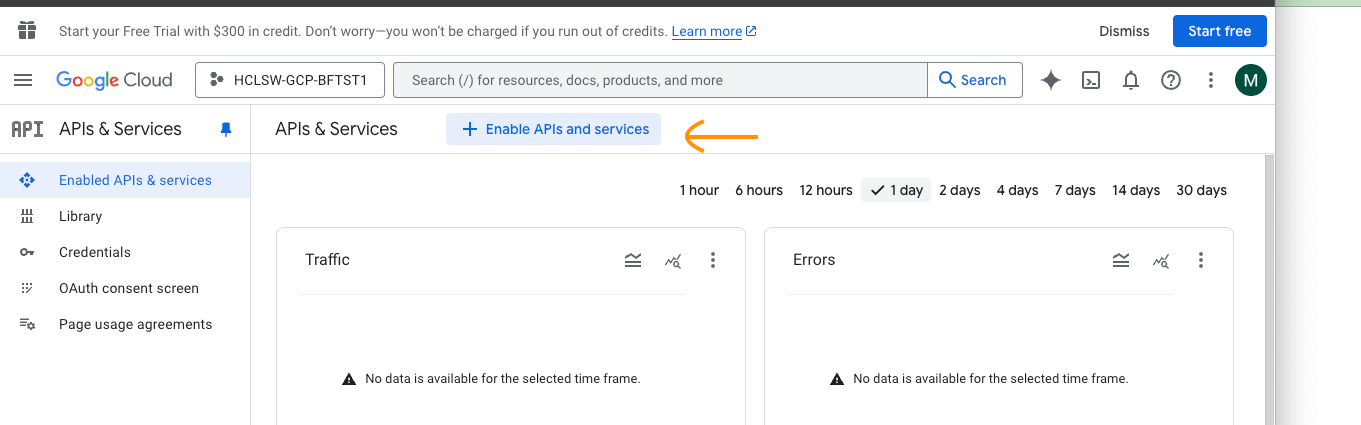
Task: Select the 7 days time range
Action: point(1075,190)
